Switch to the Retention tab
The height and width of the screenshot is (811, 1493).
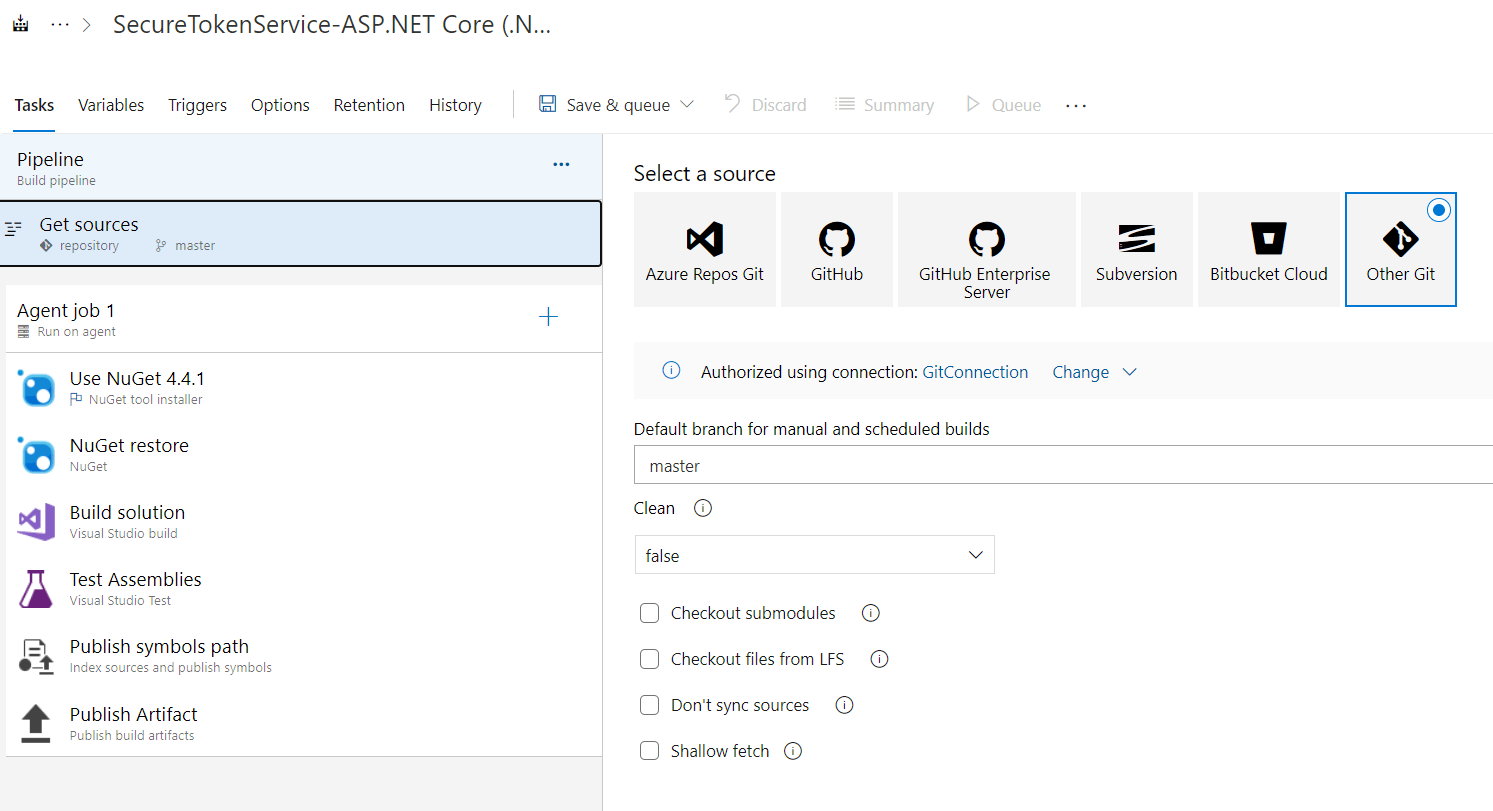pos(369,105)
